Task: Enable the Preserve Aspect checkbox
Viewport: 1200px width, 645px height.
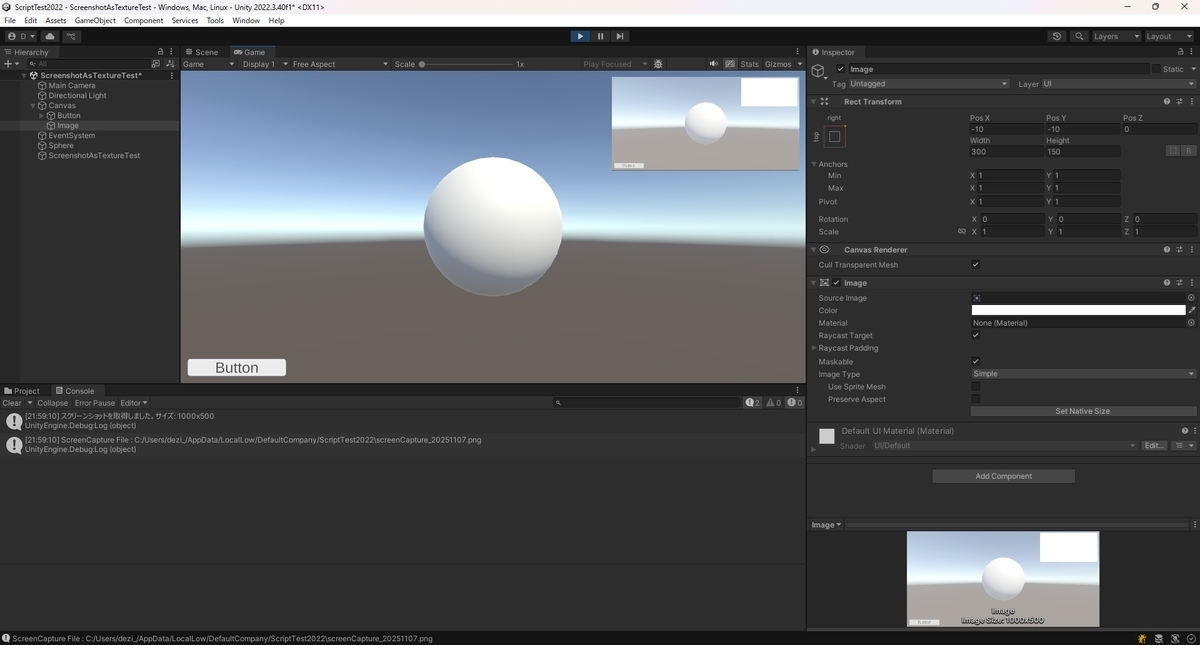Action: [975, 399]
